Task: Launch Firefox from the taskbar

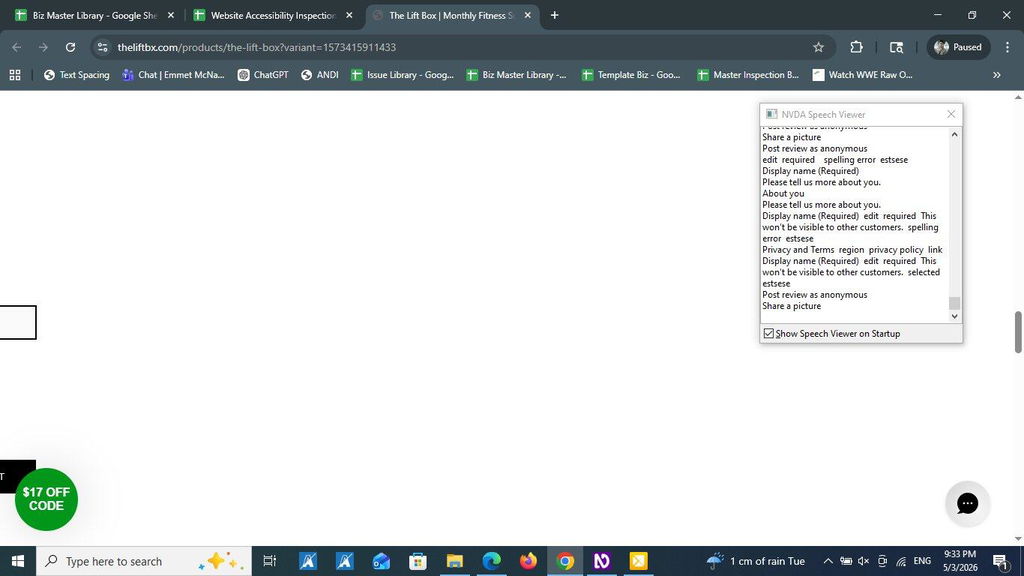Action: (528, 561)
